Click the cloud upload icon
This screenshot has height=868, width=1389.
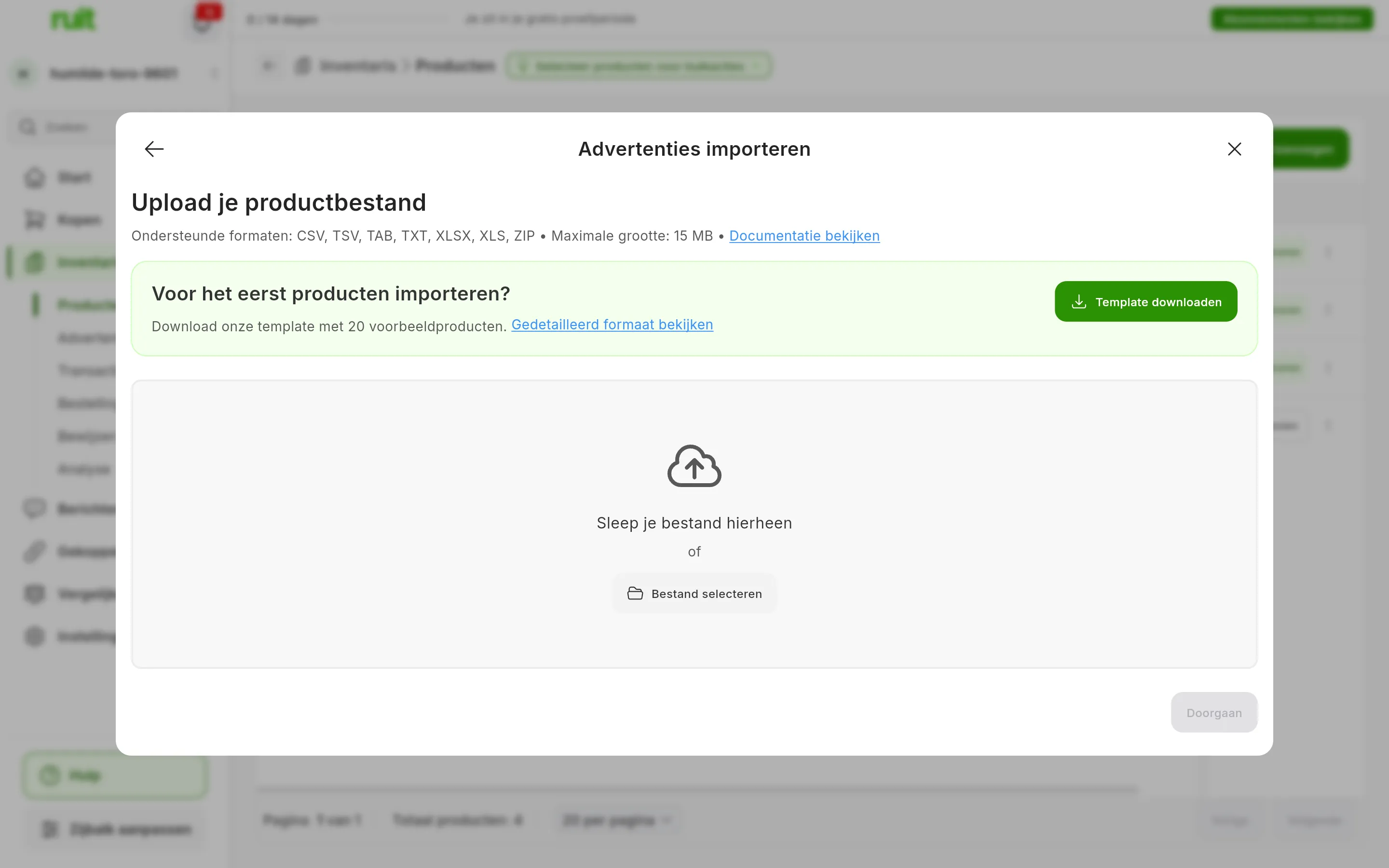[694, 466]
